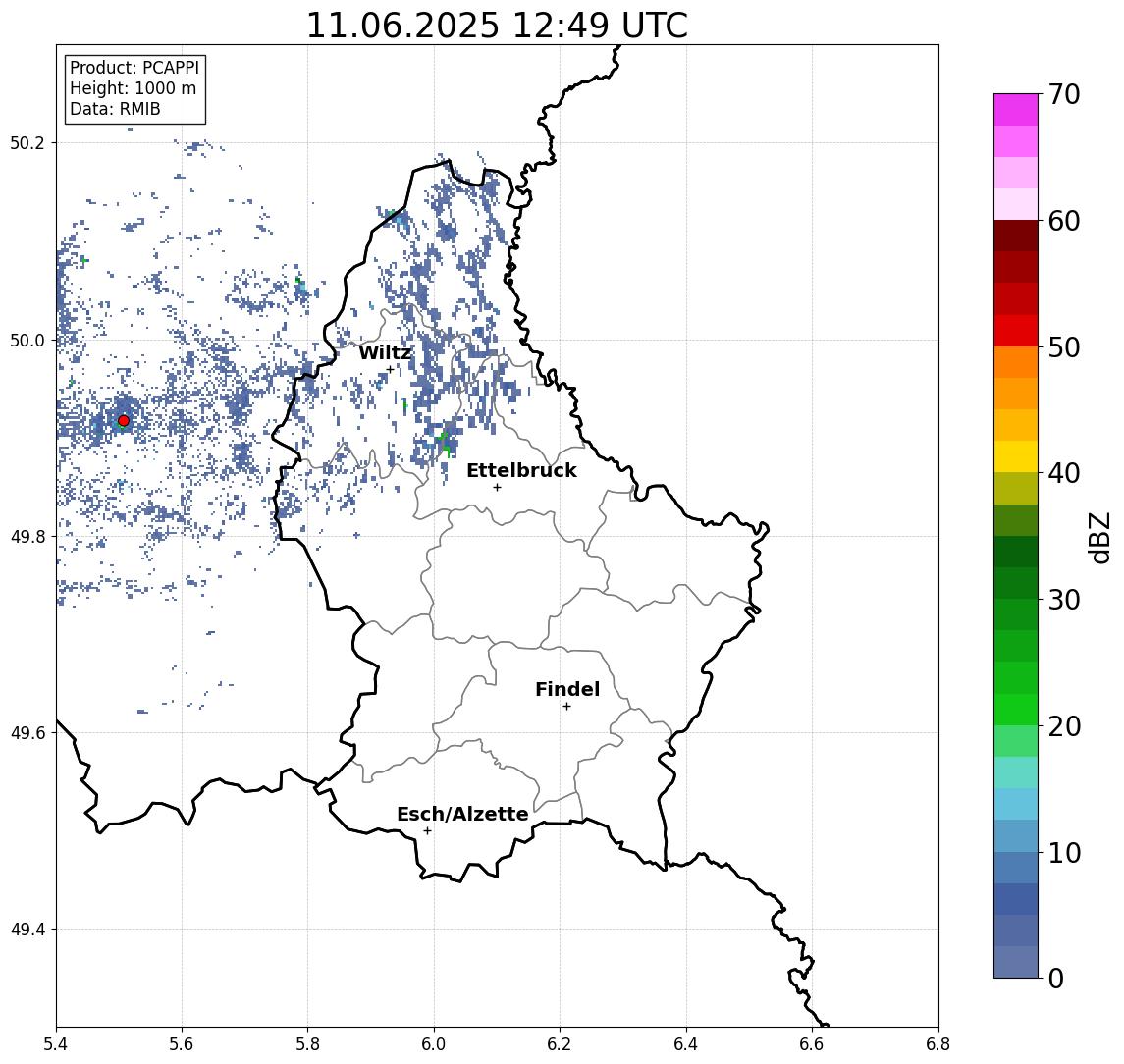
Task: Click the longitude axis label 6.4
Action: (686, 1044)
